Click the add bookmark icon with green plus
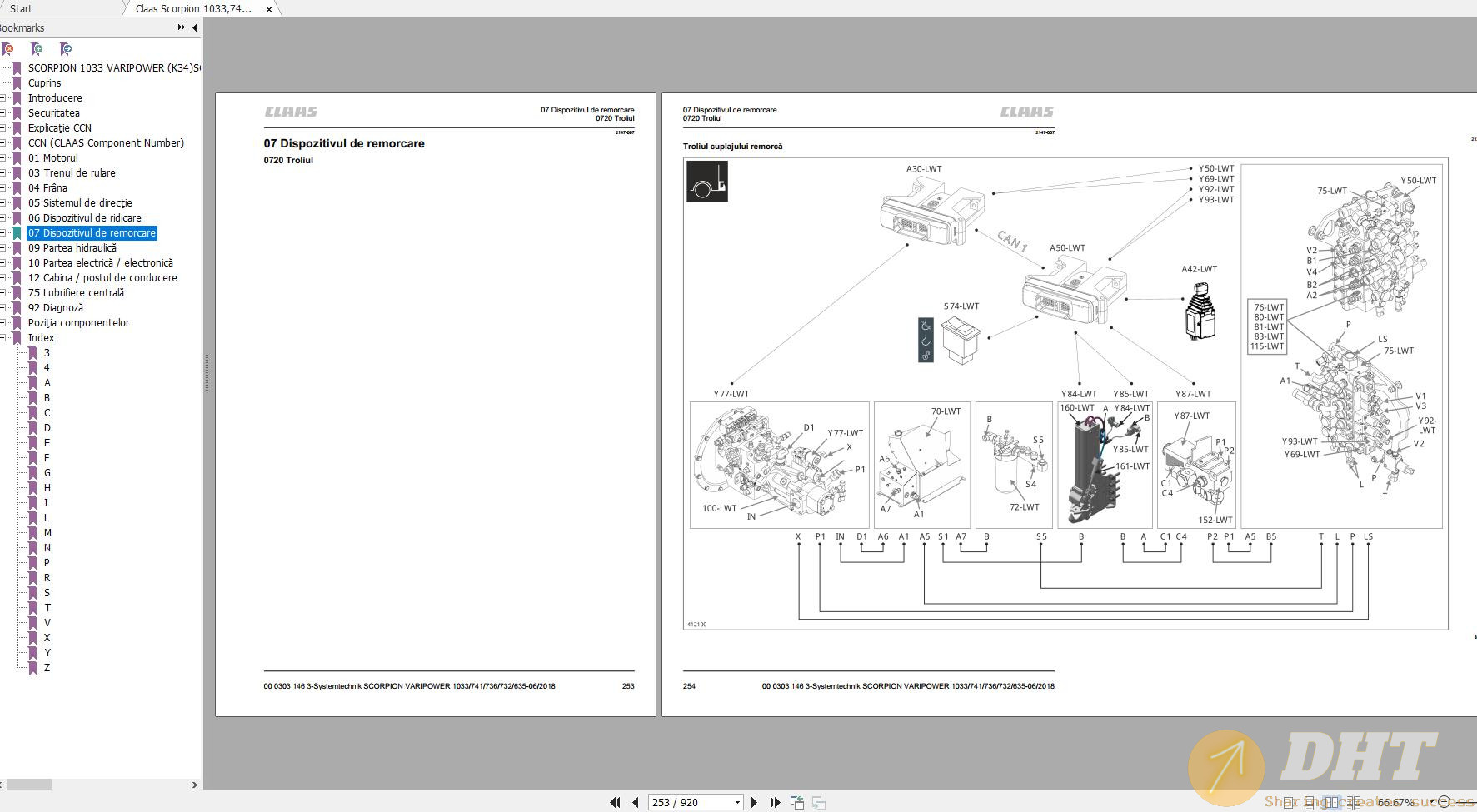1477x812 pixels. point(37,49)
